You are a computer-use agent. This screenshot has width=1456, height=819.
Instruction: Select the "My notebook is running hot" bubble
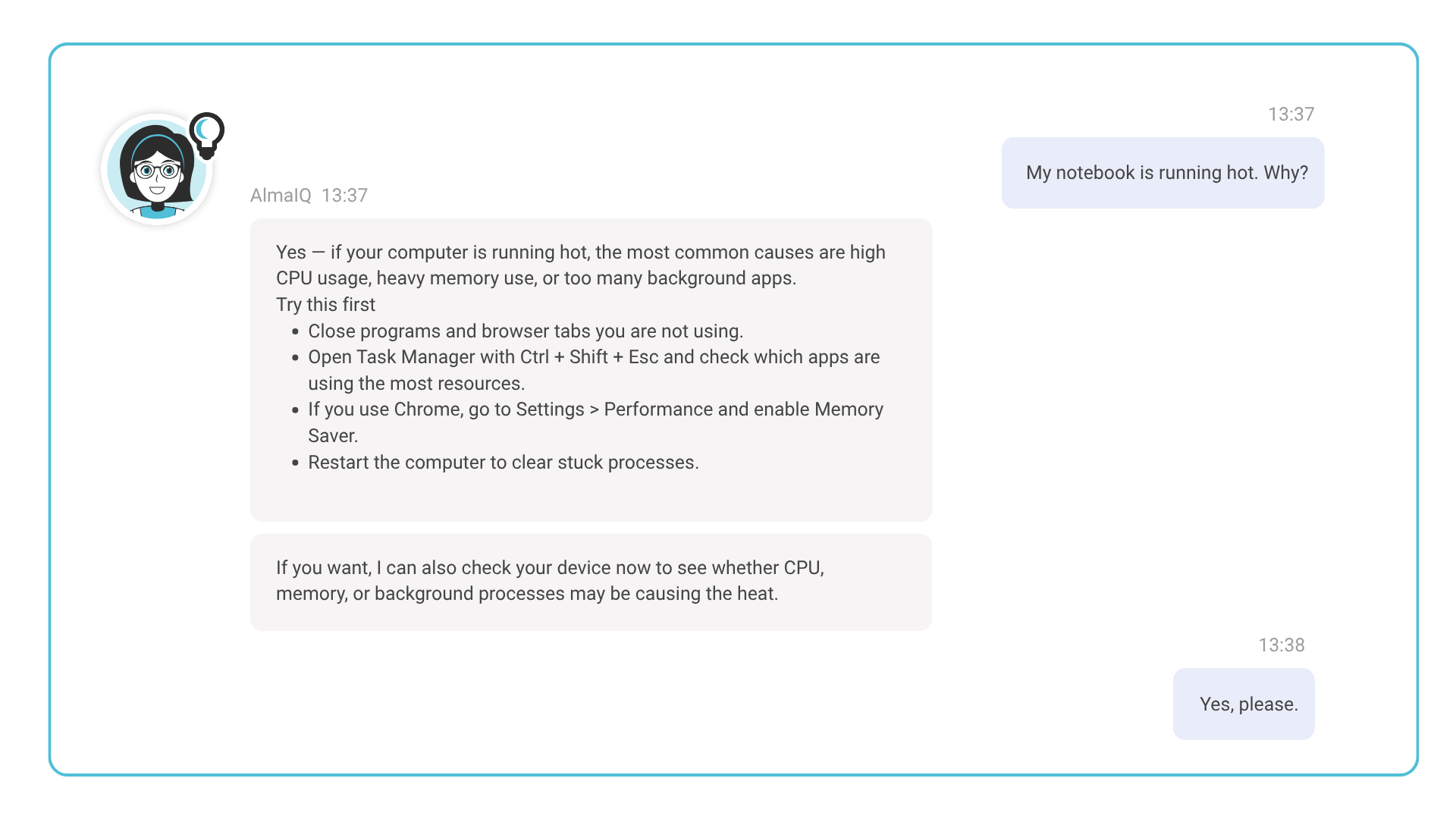click(1163, 173)
